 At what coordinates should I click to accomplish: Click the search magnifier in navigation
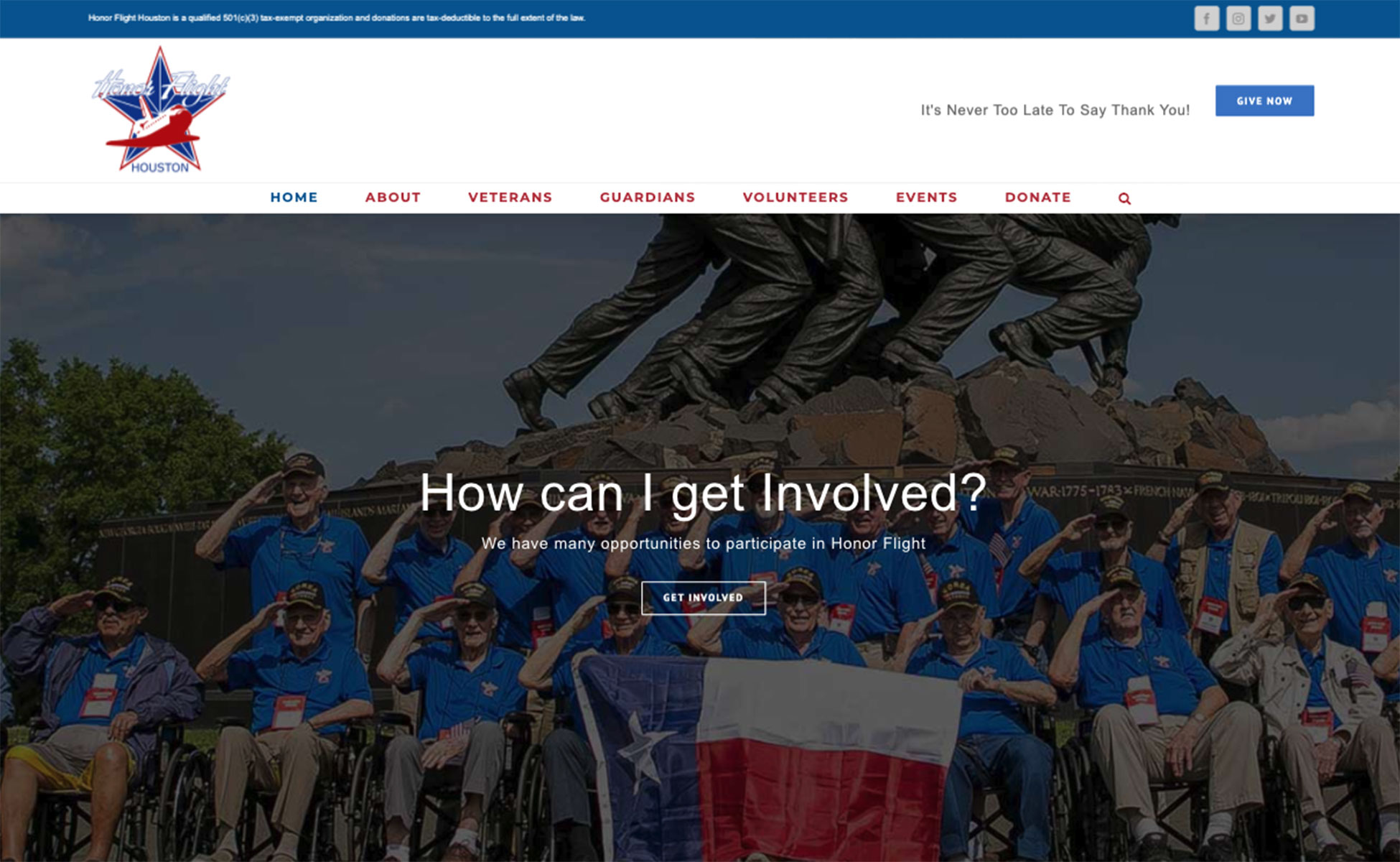1124,199
